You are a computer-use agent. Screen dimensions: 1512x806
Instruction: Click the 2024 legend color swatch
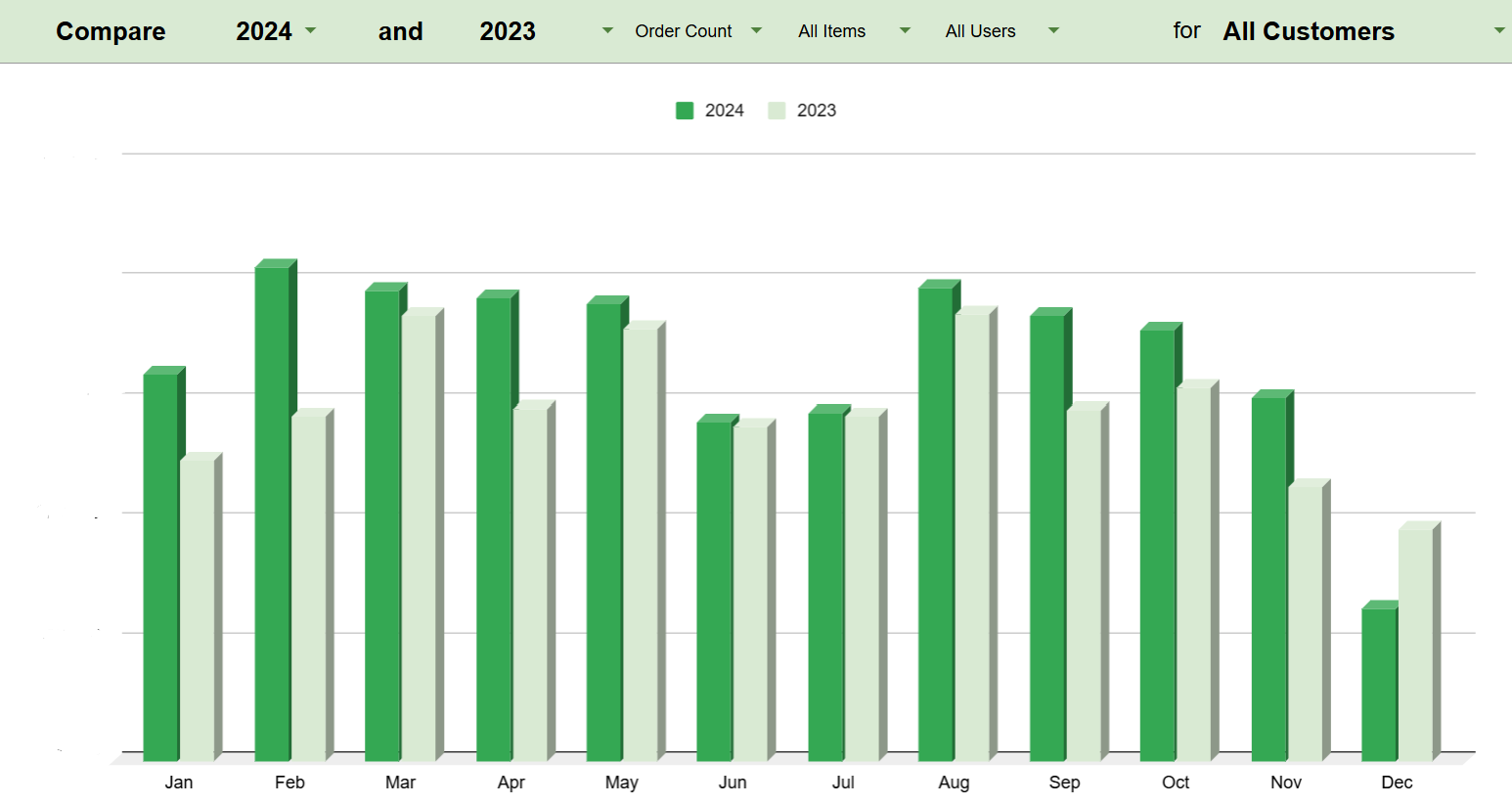(685, 111)
